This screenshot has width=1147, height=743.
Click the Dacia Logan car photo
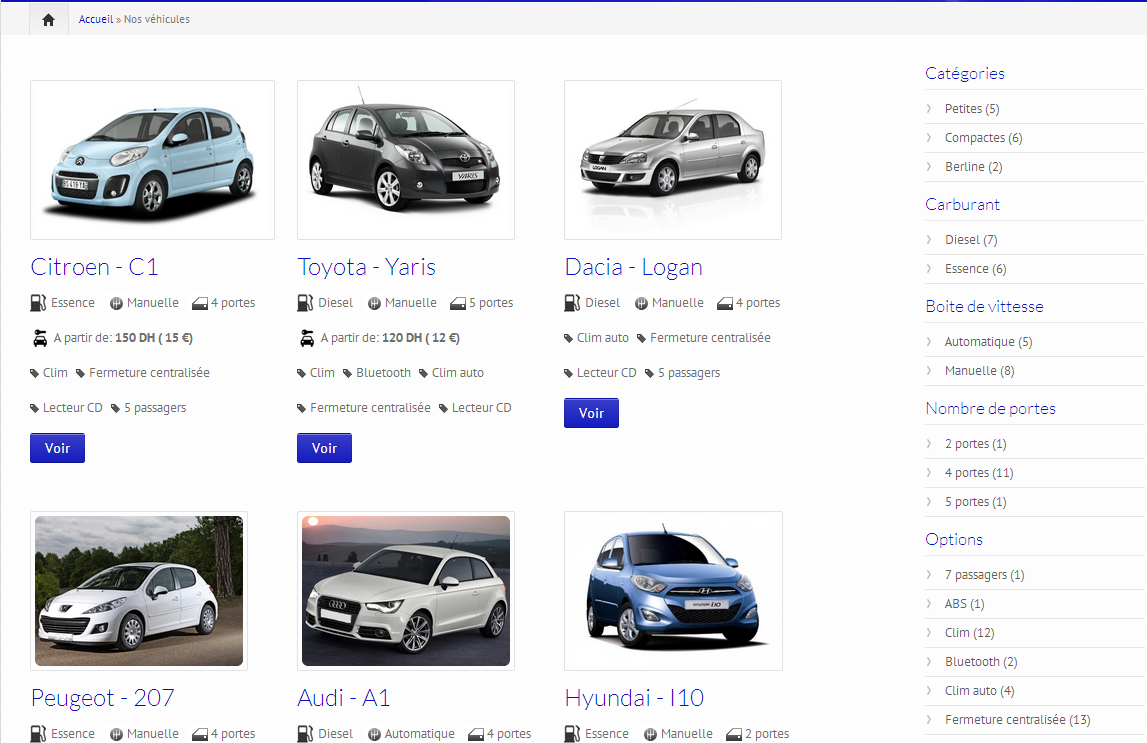tap(673, 160)
